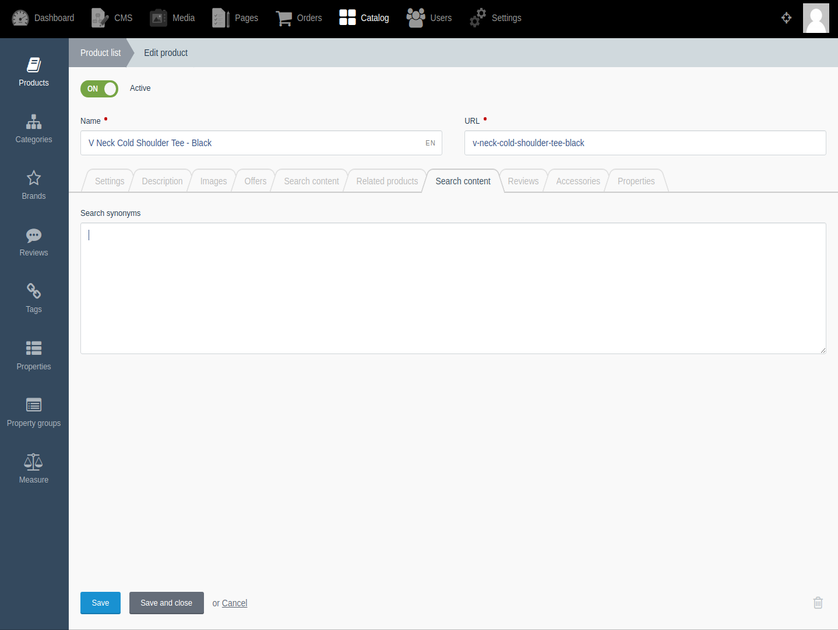Open Property groups in sidebar
The image size is (838, 630).
coord(34,412)
